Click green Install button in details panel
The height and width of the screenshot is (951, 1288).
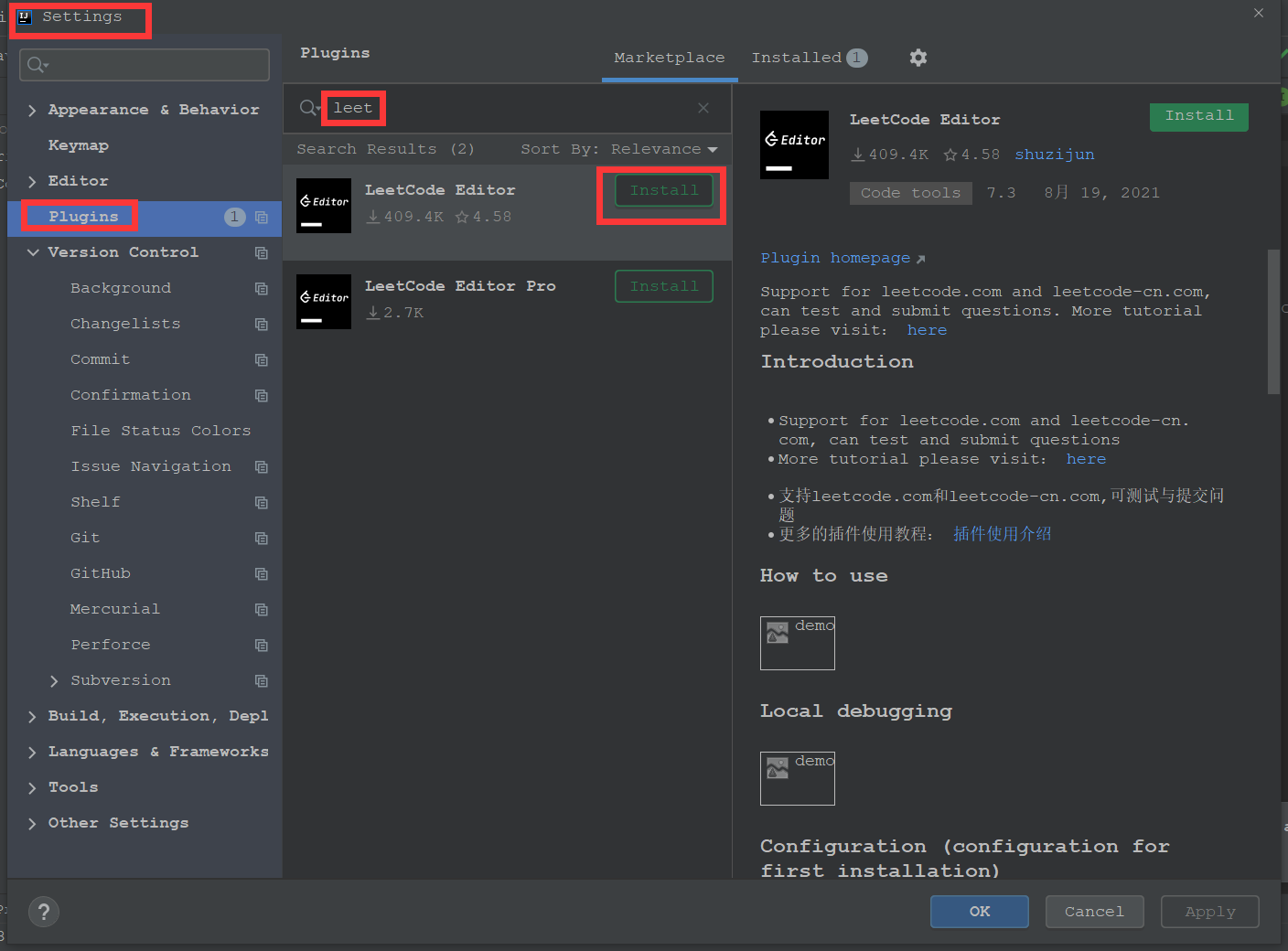click(x=1199, y=116)
